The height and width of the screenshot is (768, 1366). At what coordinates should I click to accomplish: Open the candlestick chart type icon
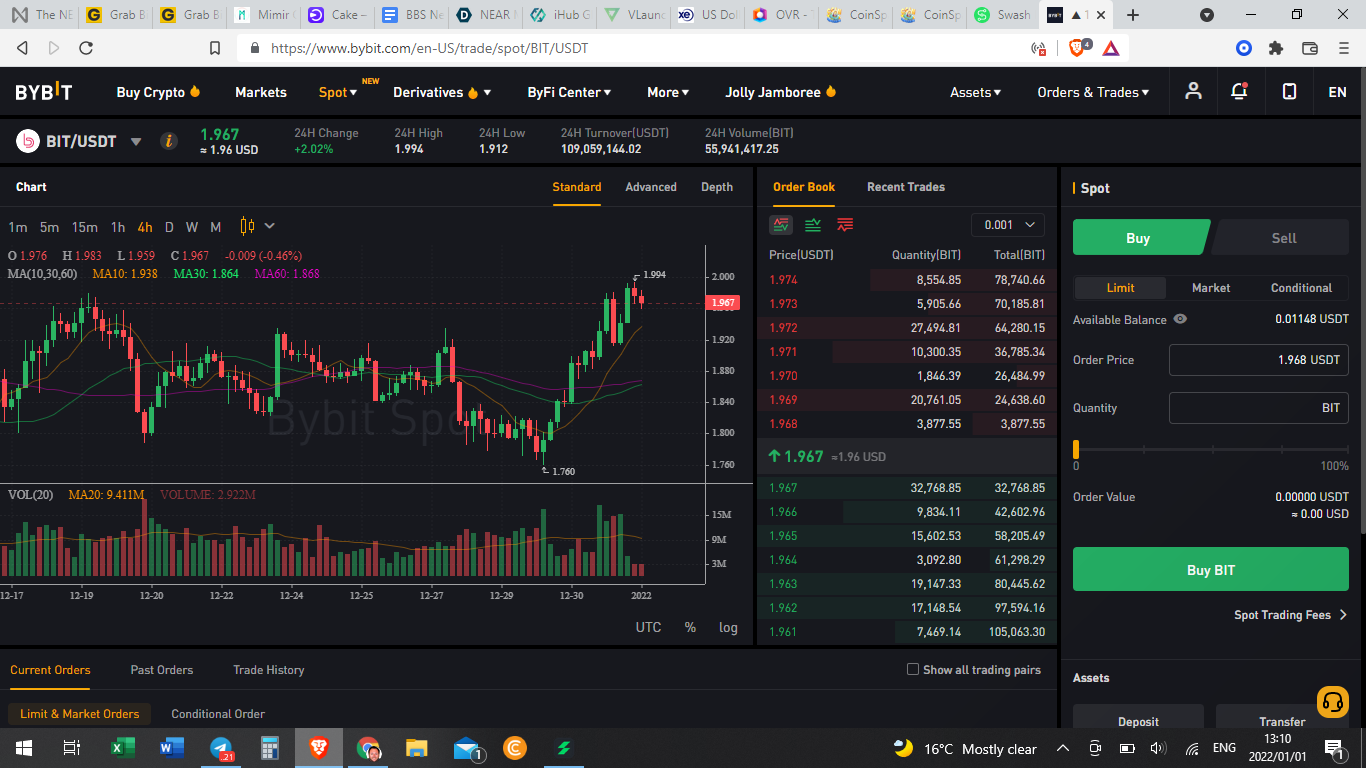point(248,226)
